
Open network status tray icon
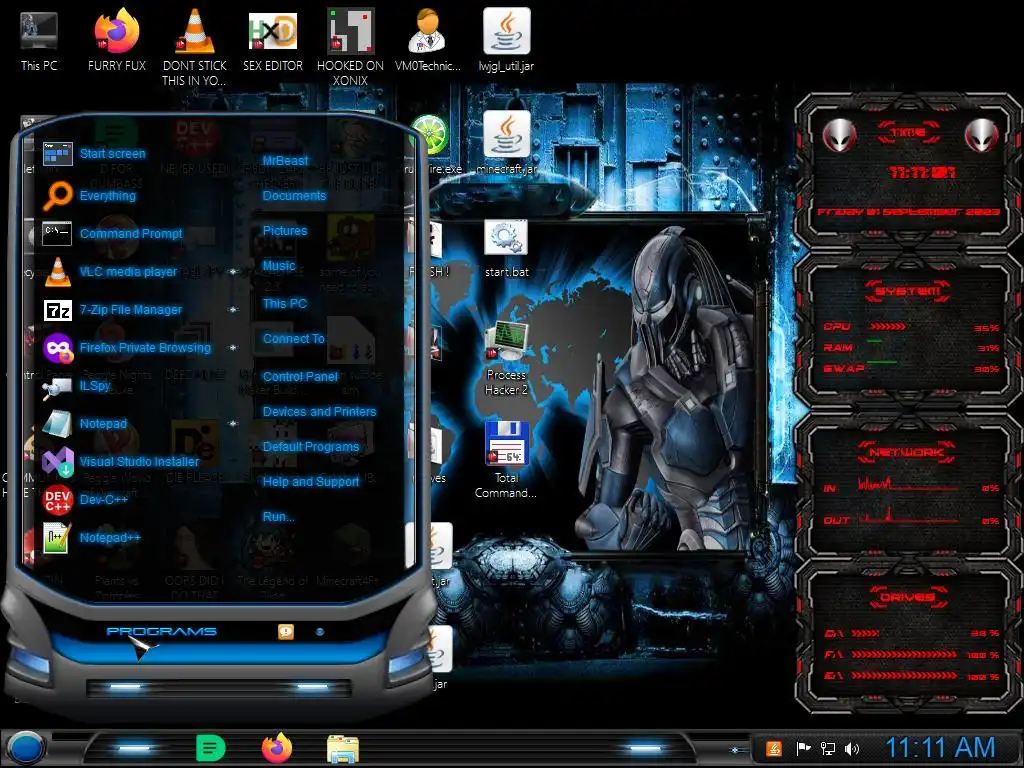coord(827,748)
